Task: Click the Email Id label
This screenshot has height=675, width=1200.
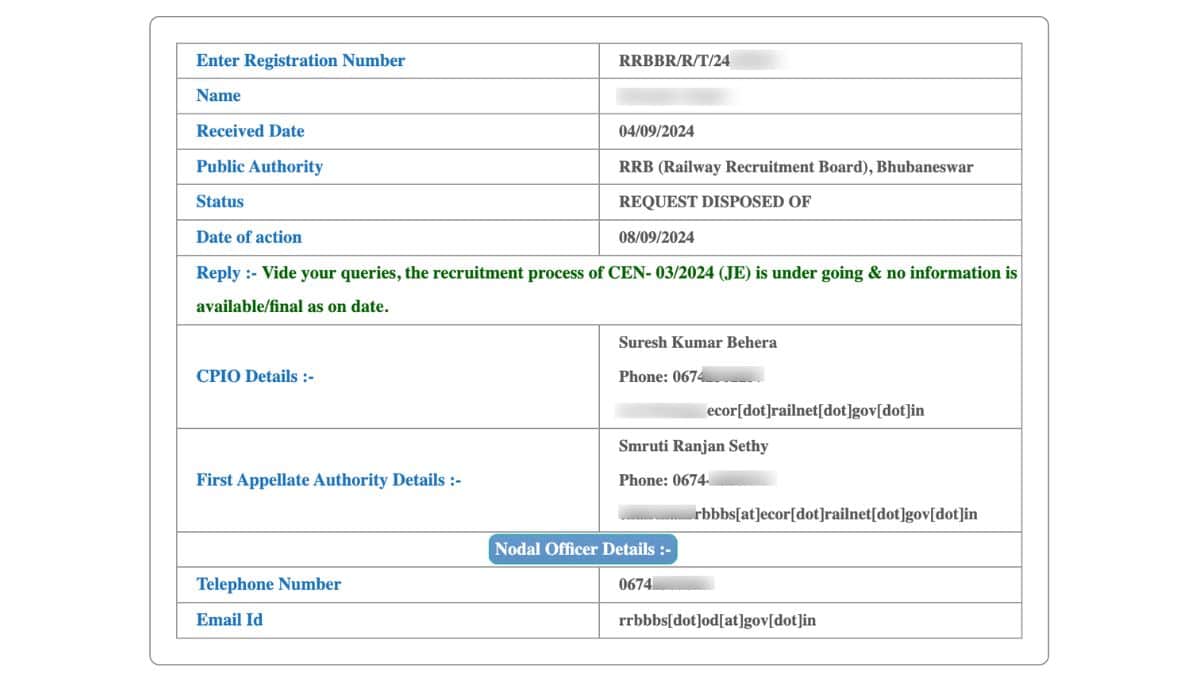Action: (x=230, y=619)
